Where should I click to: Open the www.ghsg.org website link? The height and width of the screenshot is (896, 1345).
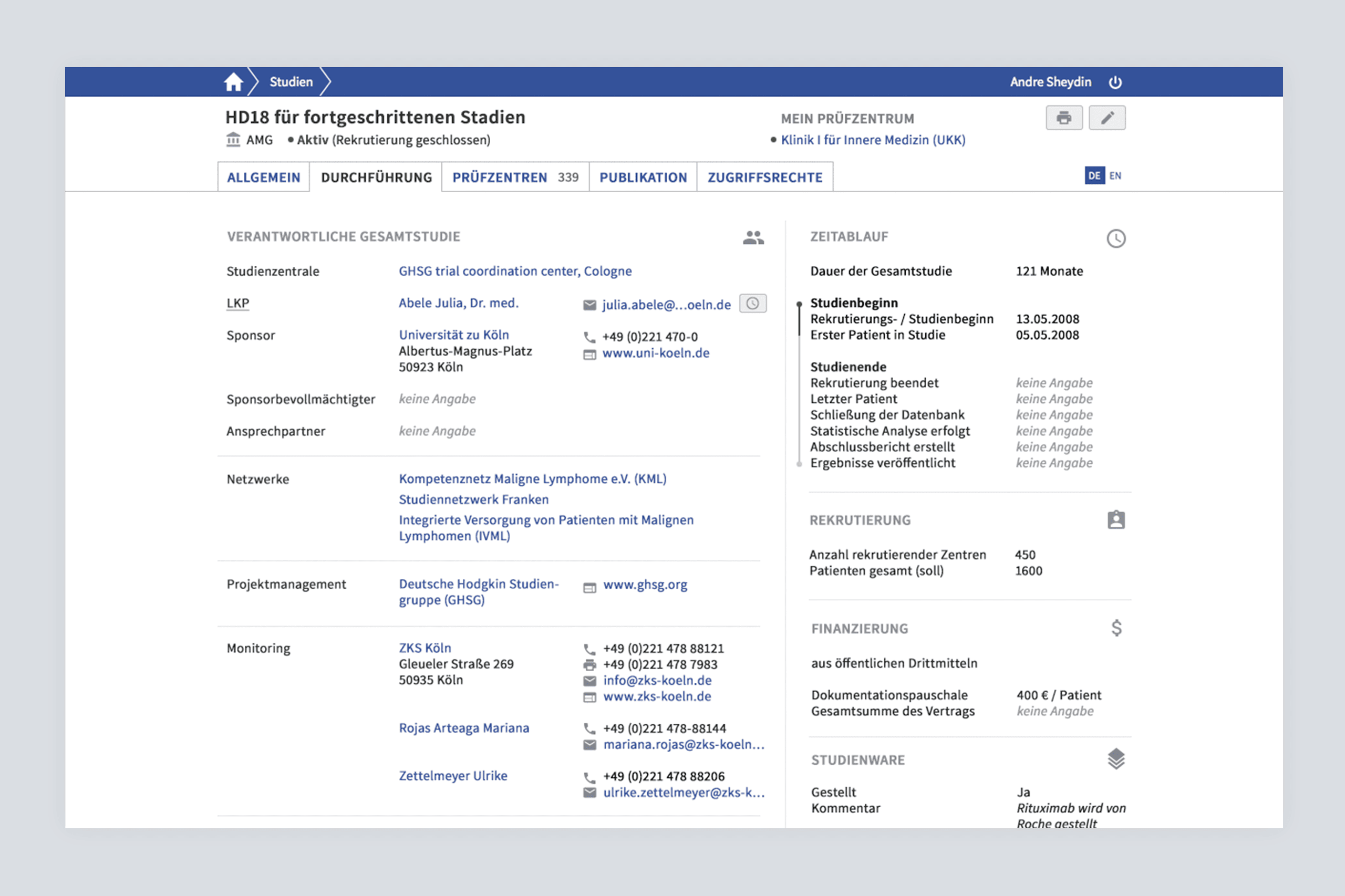pos(645,585)
